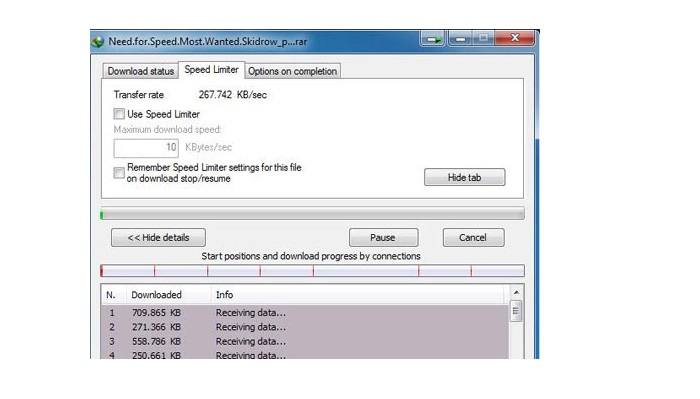Click the Downloaded column header
The image size is (700, 399).
click(x=169, y=295)
